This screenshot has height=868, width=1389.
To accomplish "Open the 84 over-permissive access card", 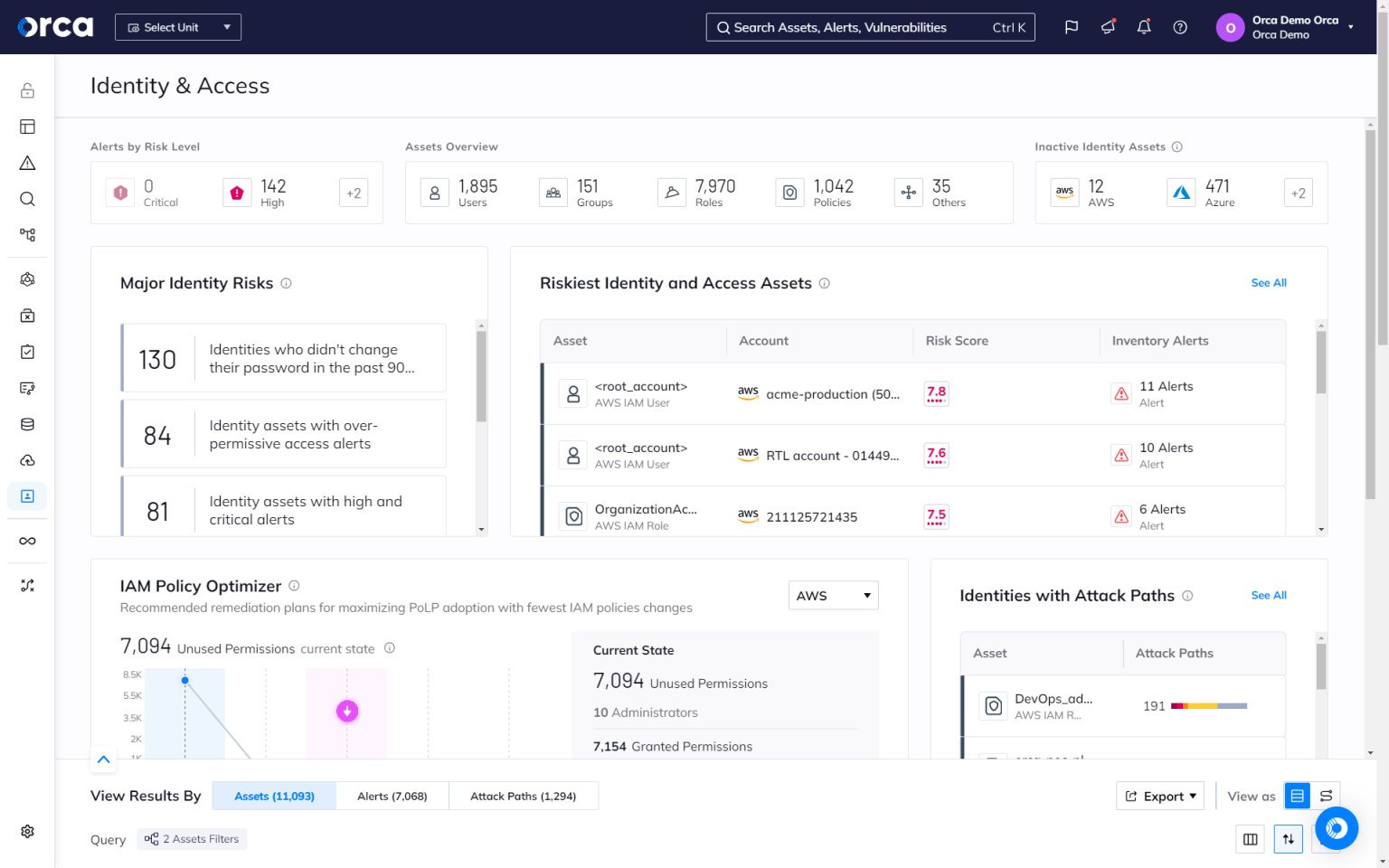I will click(283, 434).
